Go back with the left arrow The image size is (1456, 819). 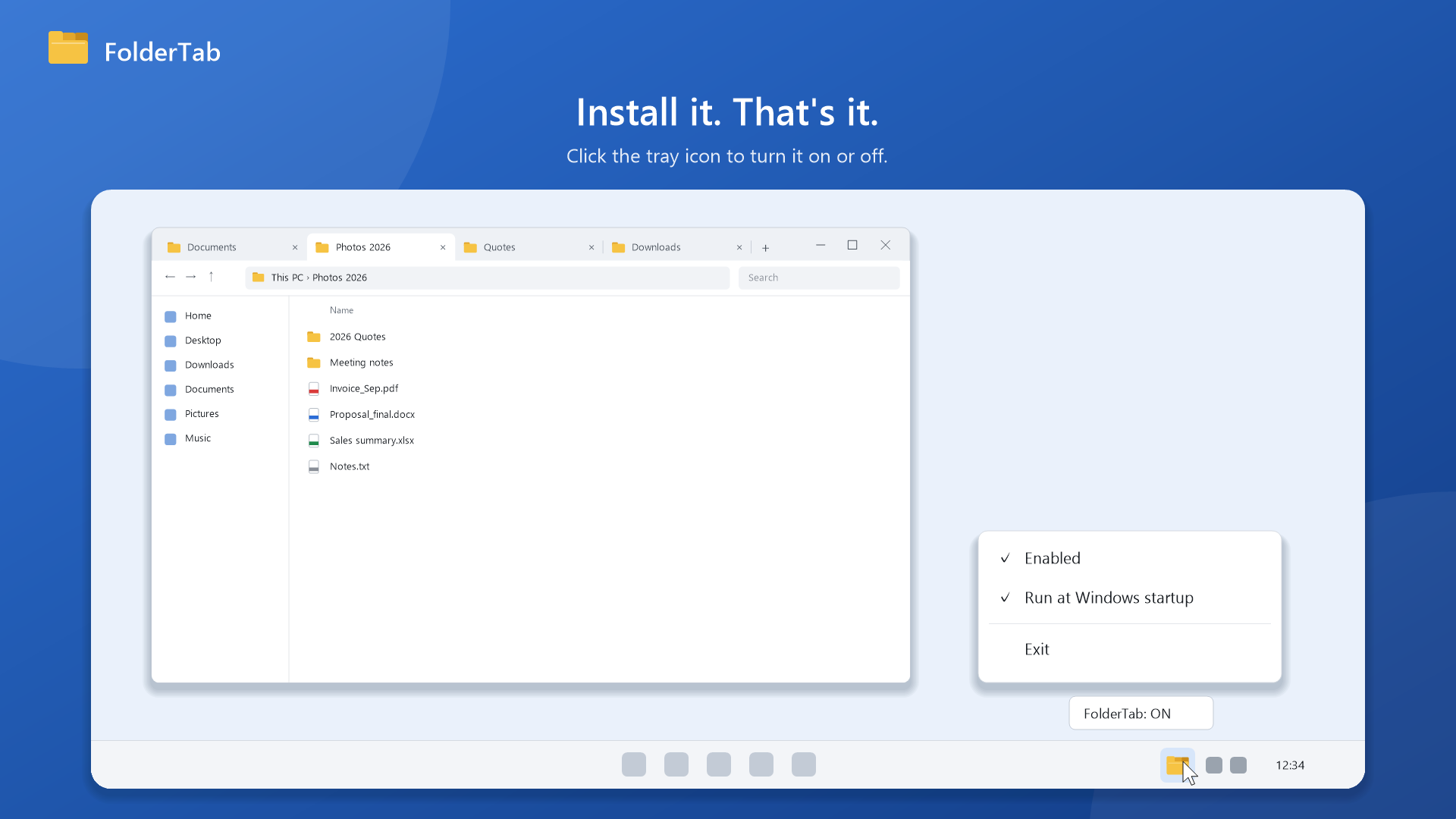click(170, 277)
